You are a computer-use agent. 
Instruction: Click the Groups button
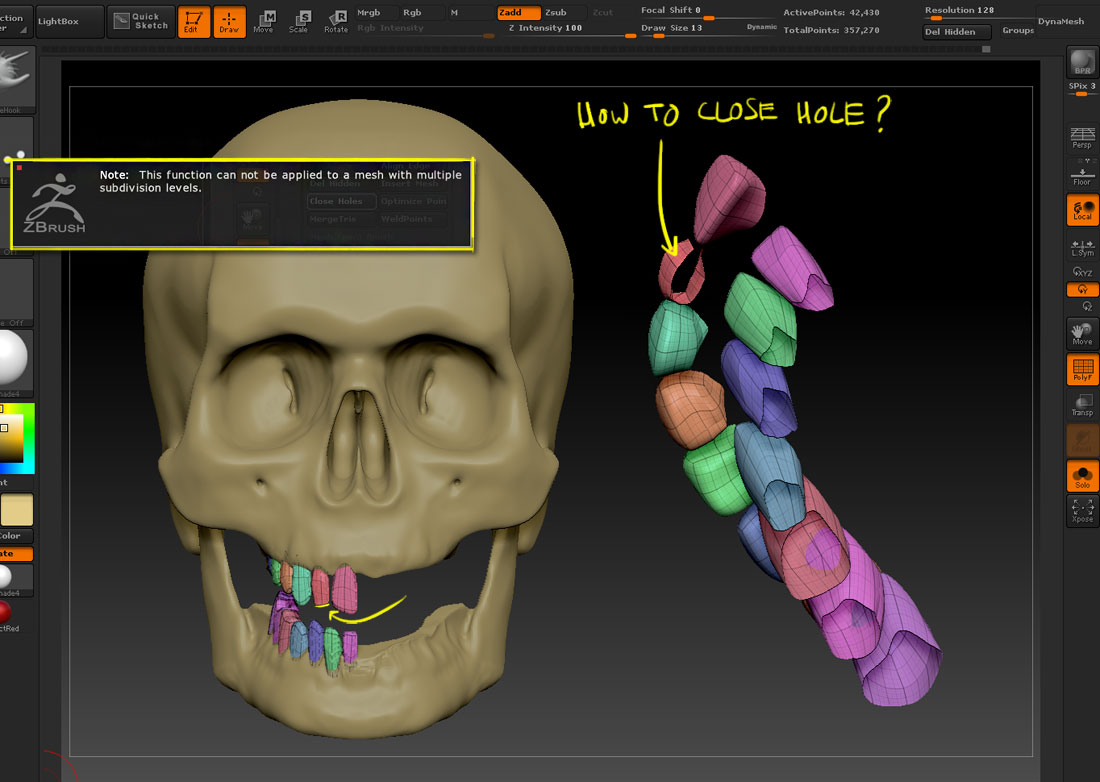pos(1017,31)
